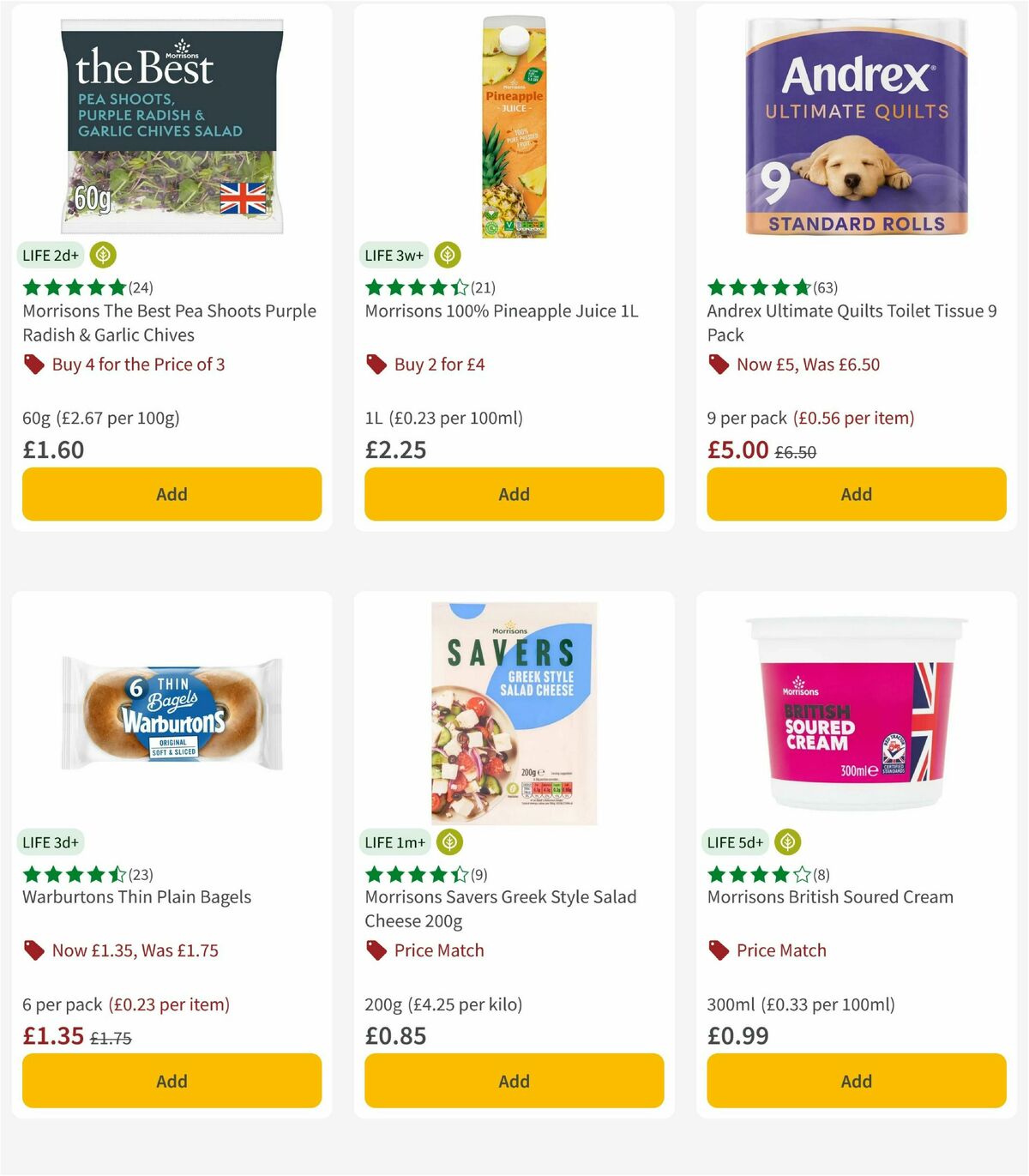Click the leaf icon beside LIFE 3w+ on pineapple juice
This screenshot has height=1176, width=1029.
pos(447,255)
